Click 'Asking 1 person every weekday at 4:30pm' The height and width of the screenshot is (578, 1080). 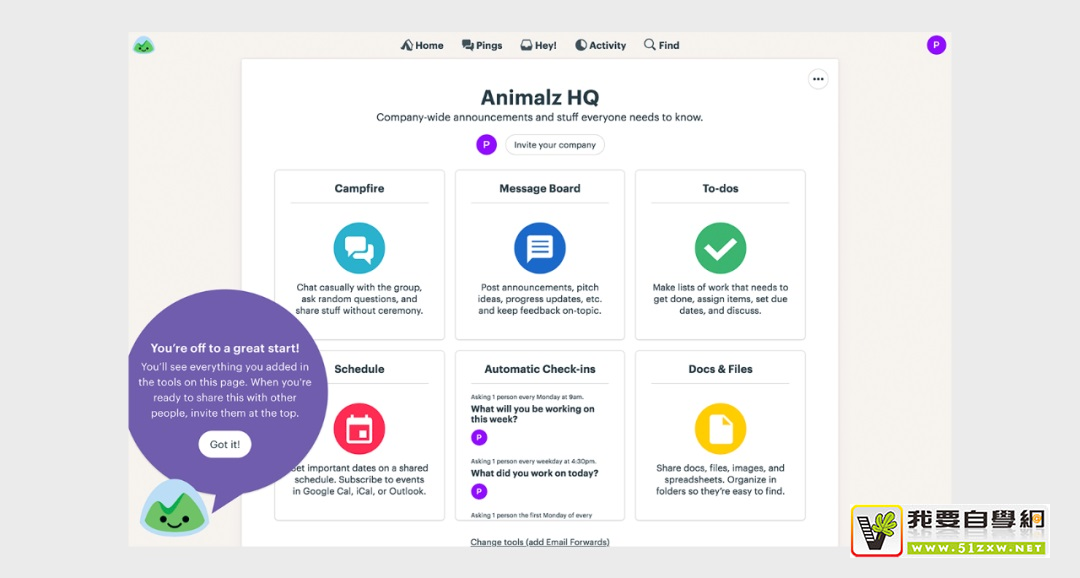(533, 462)
